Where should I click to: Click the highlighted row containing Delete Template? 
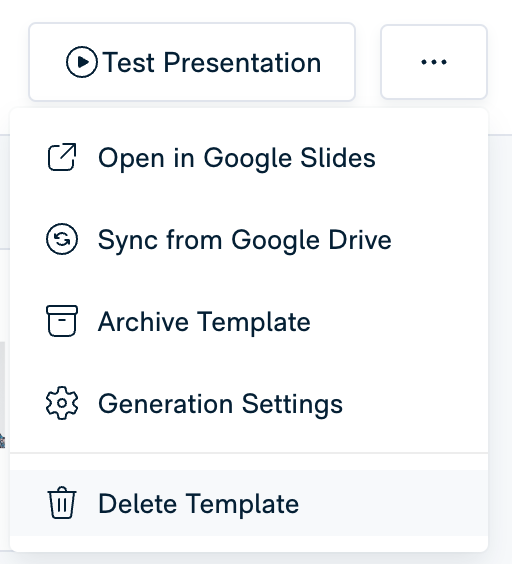coord(249,503)
